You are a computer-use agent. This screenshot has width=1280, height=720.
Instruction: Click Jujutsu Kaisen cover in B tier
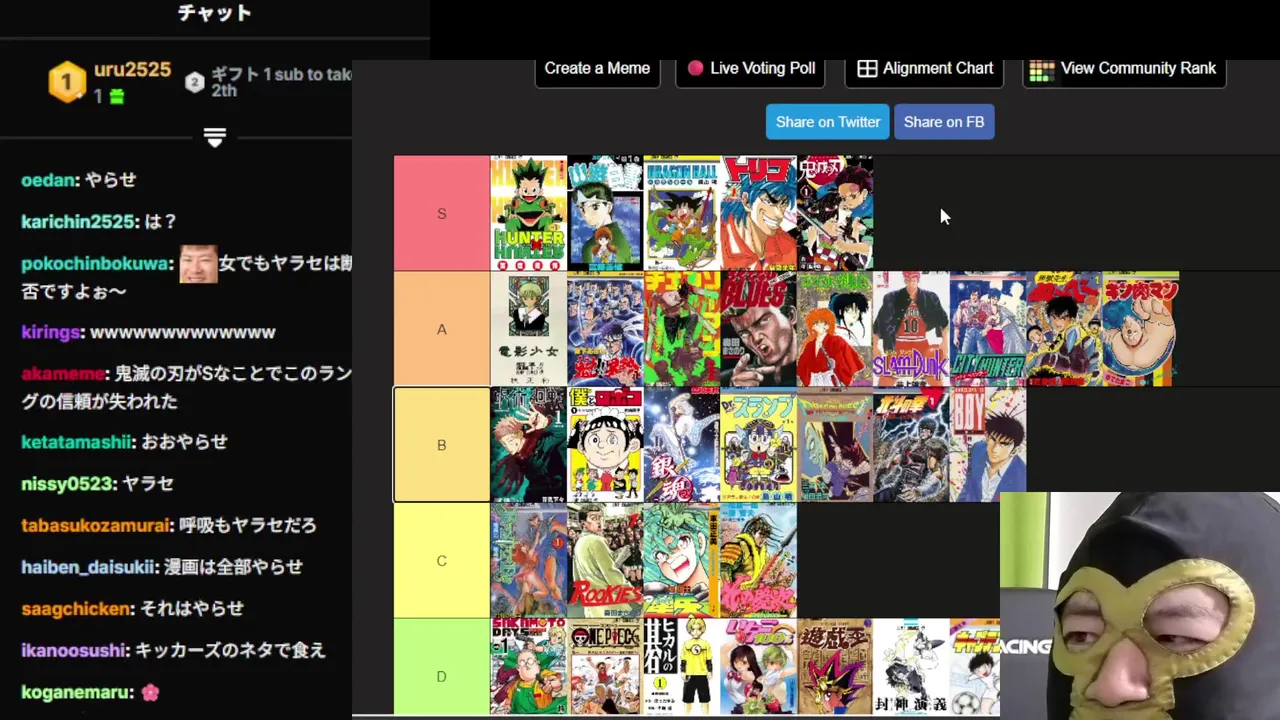[x=528, y=445]
